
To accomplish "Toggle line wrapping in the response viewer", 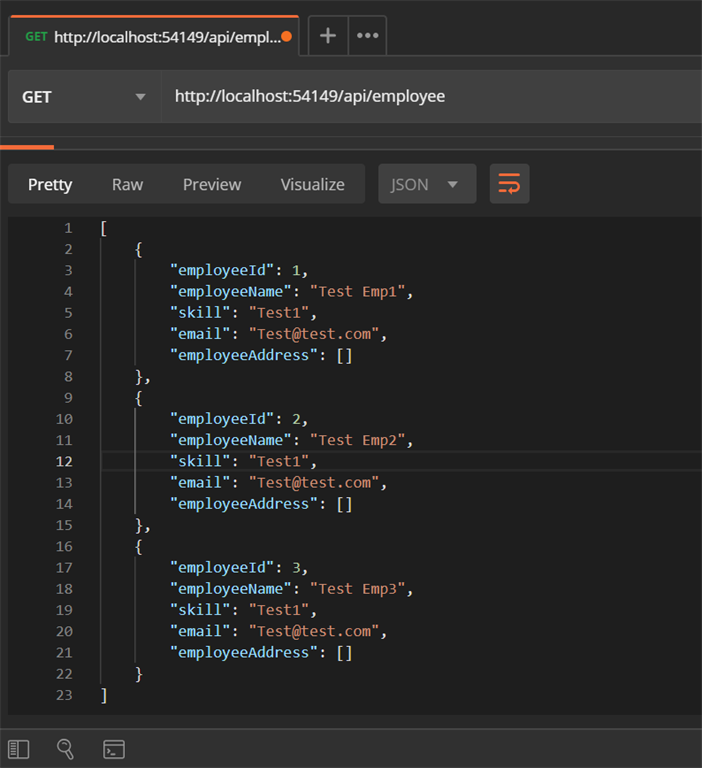I will coord(509,184).
